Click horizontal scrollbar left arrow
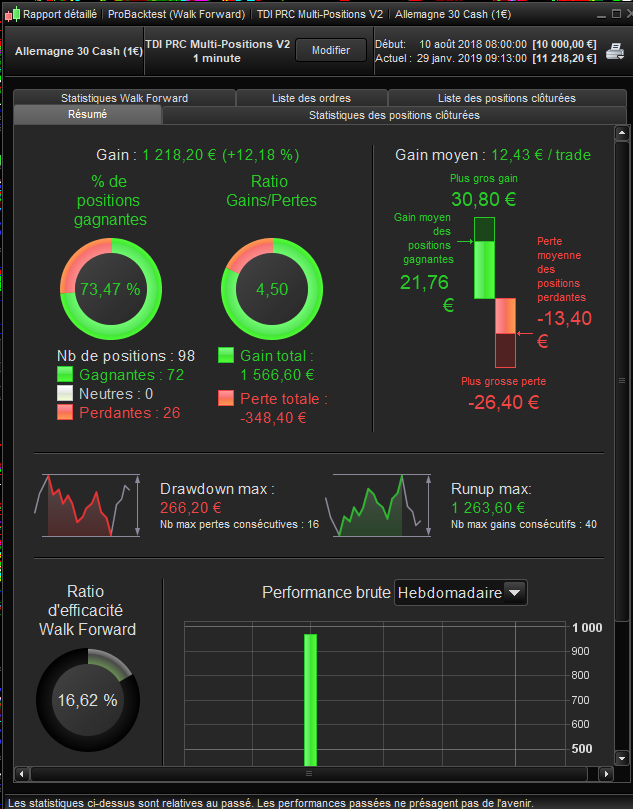 pyautogui.click(x=22, y=773)
